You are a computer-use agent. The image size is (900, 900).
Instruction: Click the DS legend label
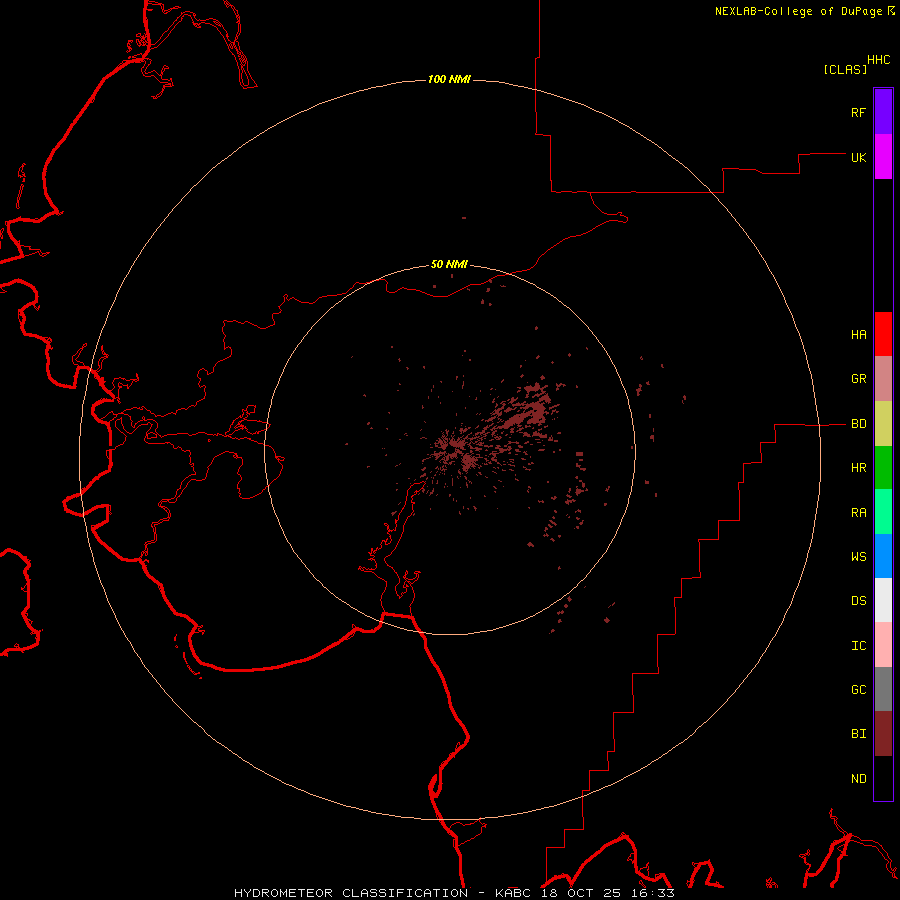[x=858, y=601]
